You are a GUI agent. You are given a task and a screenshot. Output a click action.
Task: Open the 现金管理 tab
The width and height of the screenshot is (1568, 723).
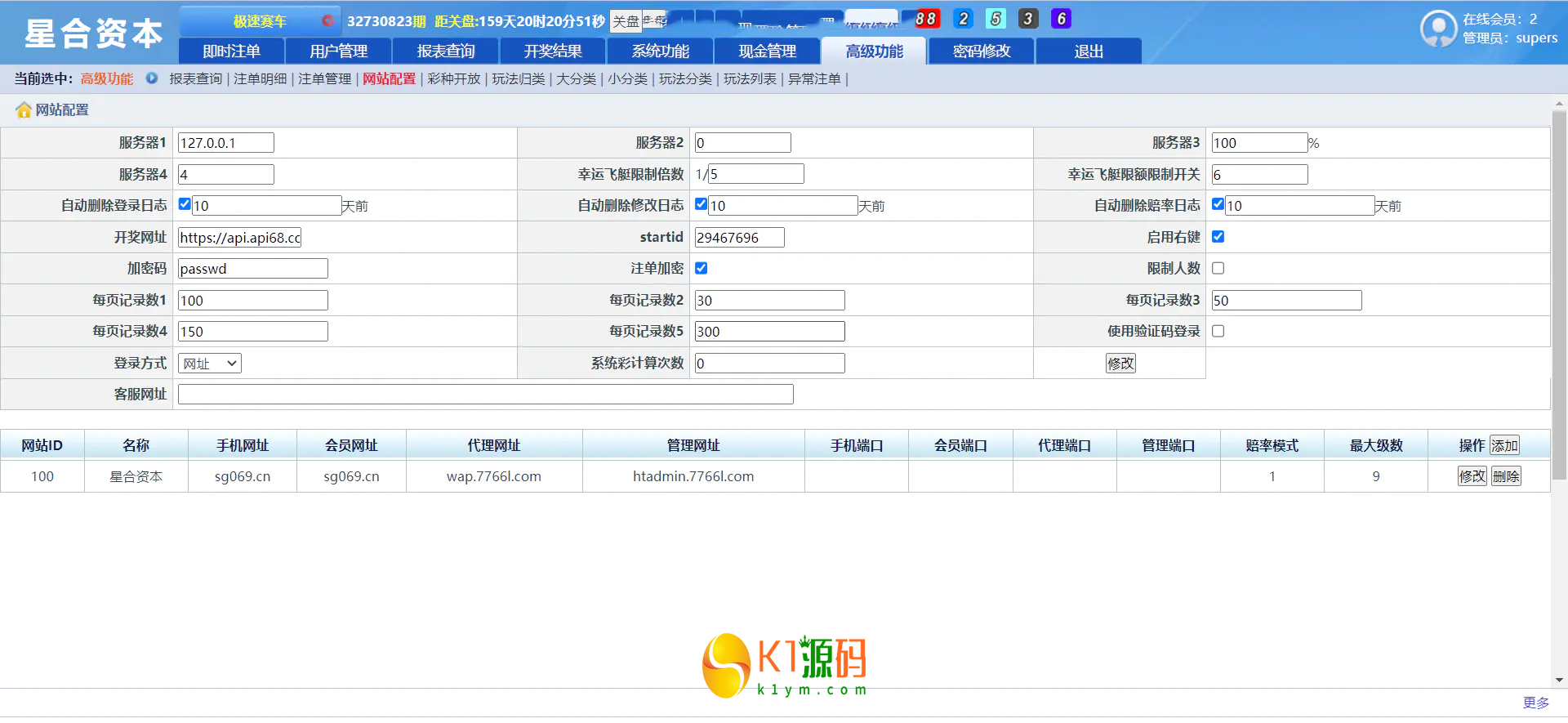pyautogui.click(x=767, y=51)
